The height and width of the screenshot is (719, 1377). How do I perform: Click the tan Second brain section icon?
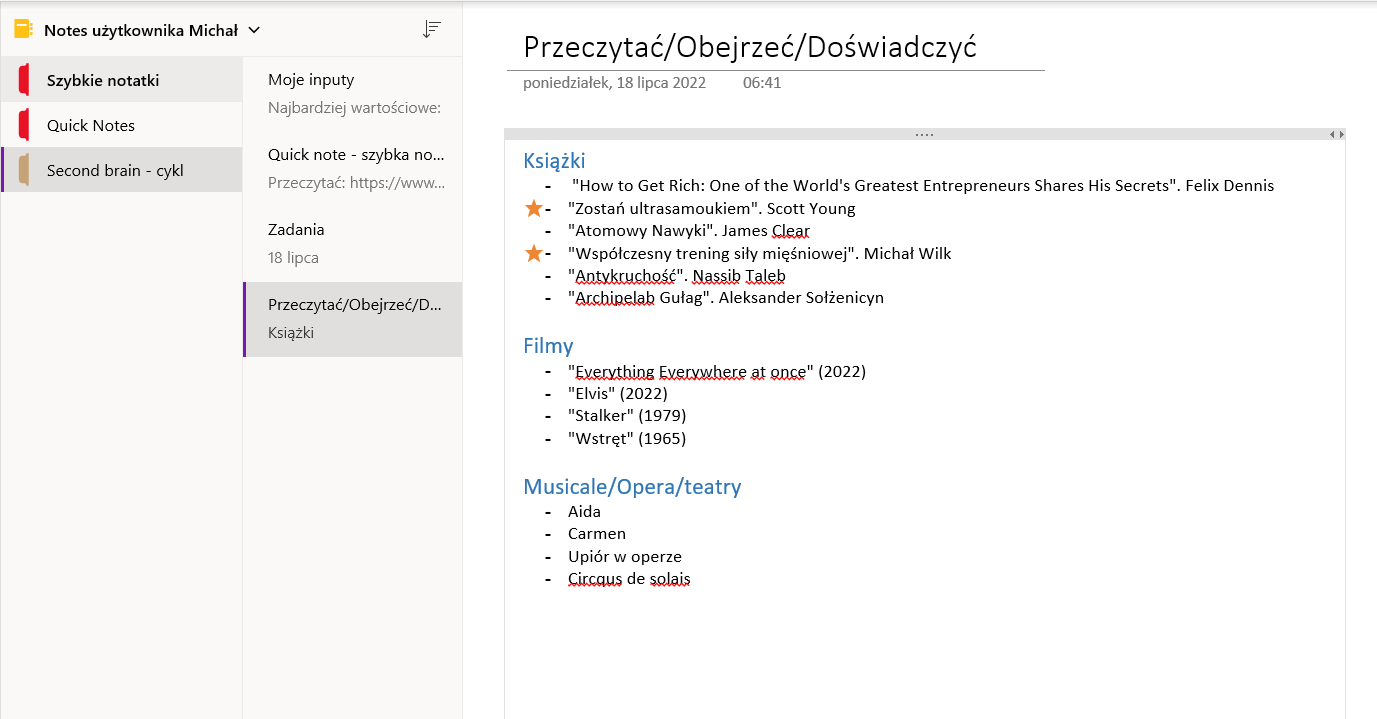point(24,171)
